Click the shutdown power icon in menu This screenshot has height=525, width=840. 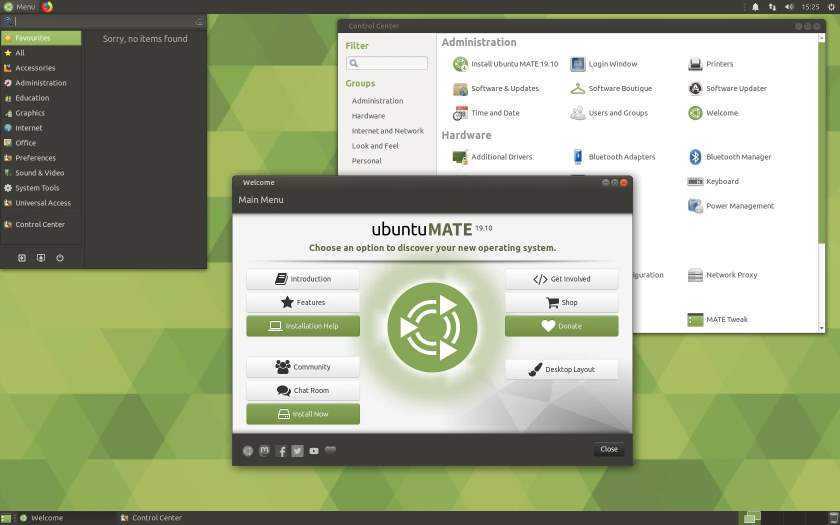coord(60,258)
